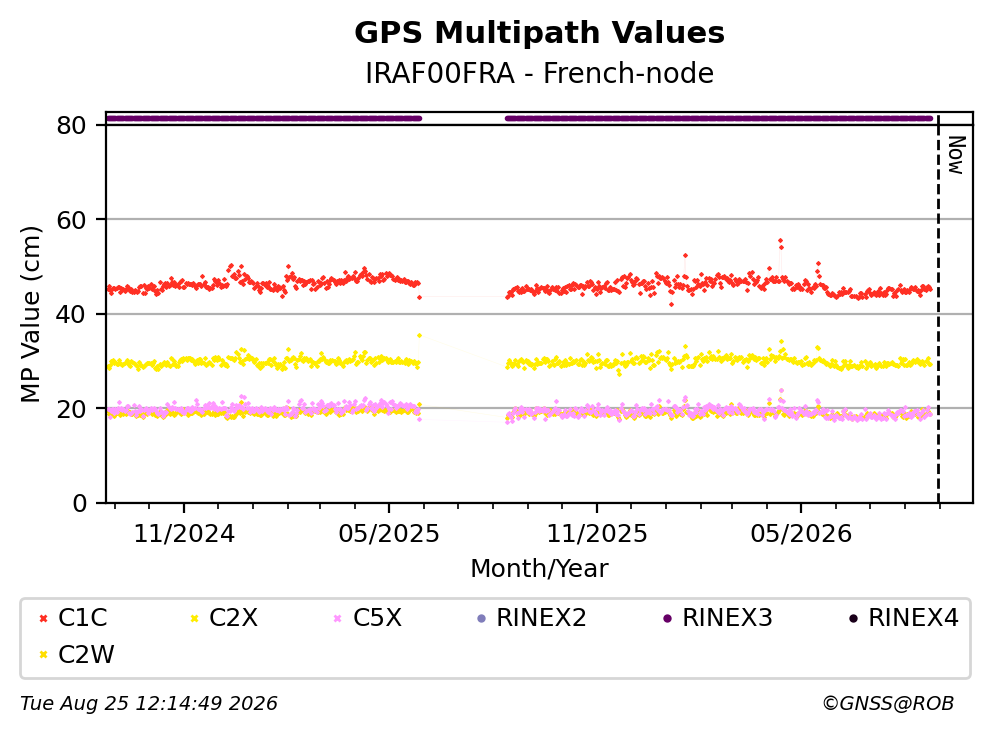Click the dashed Now marker line
The height and width of the screenshot is (734, 993).
pyautogui.click(x=939, y=310)
